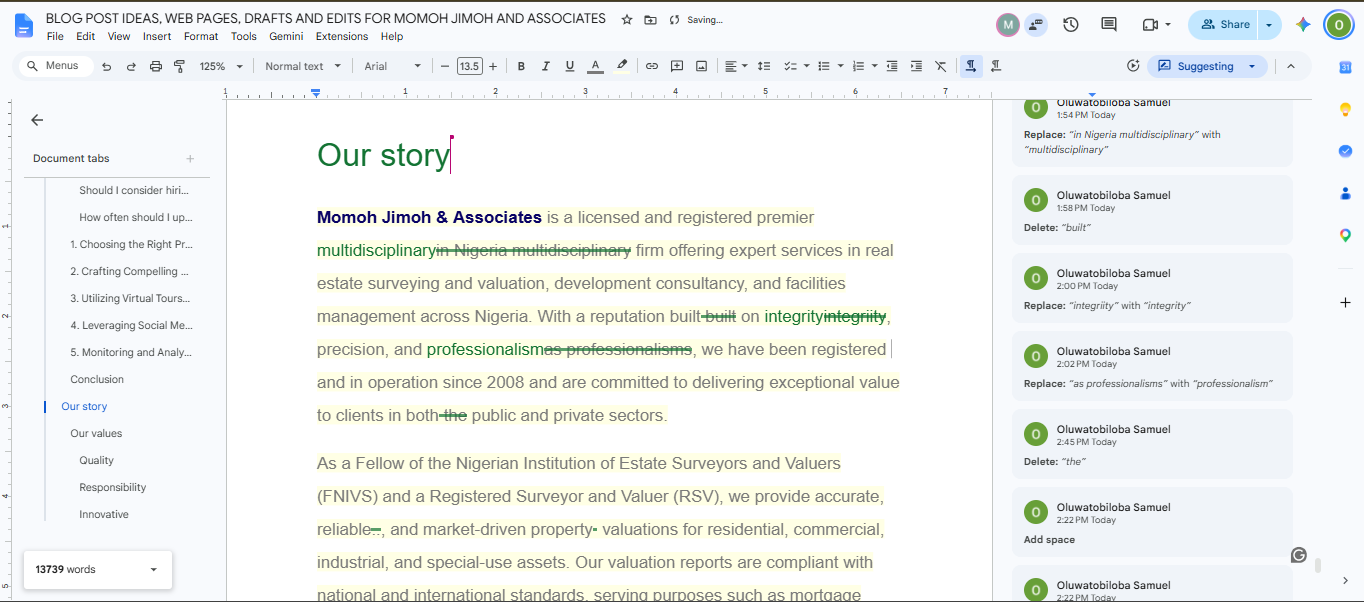Open the text color picker
The height and width of the screenshot is (602, 1364).
pyautogui.click(x=595, y=66)
